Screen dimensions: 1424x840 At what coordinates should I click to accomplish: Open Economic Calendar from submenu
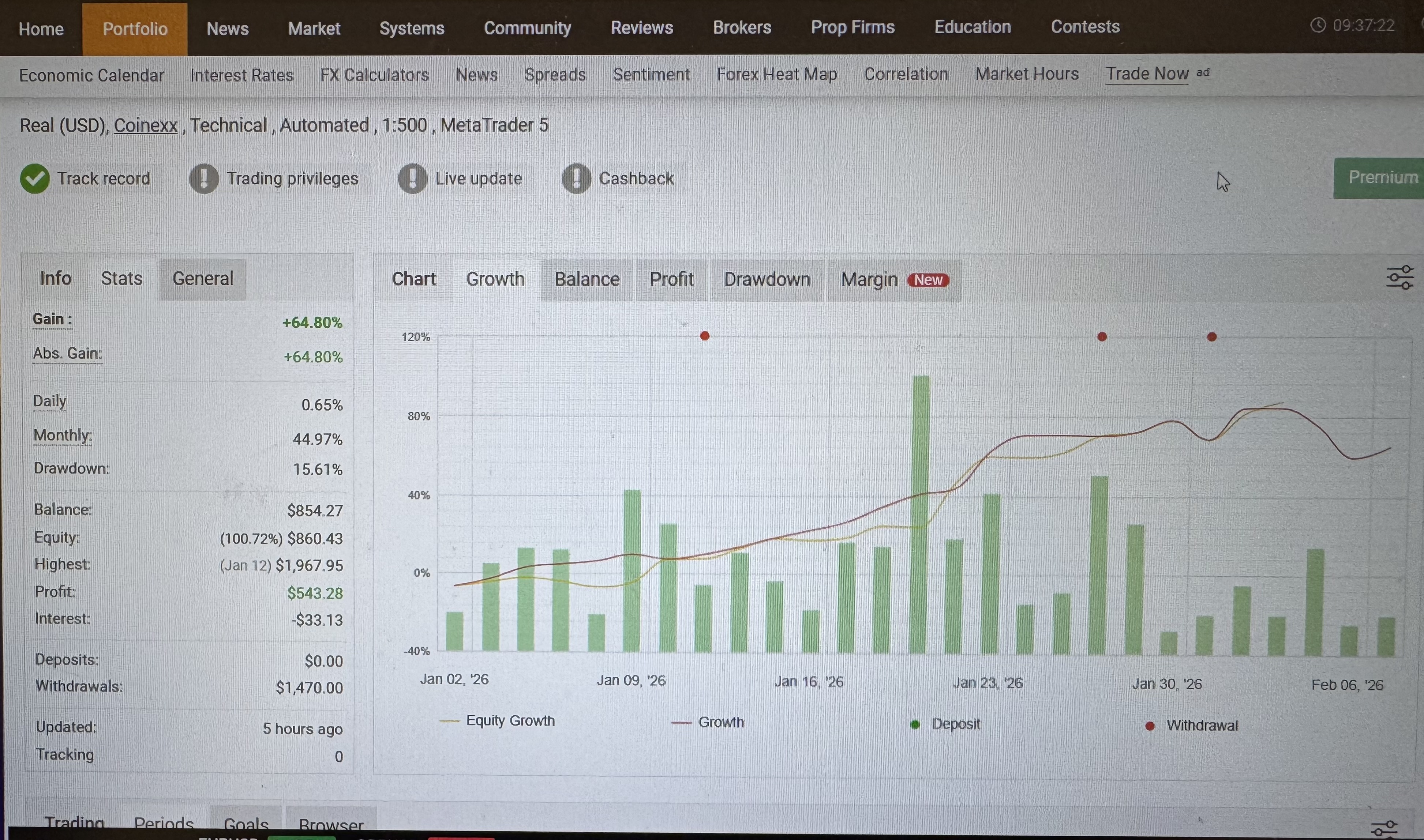click(x=91, y=75)
